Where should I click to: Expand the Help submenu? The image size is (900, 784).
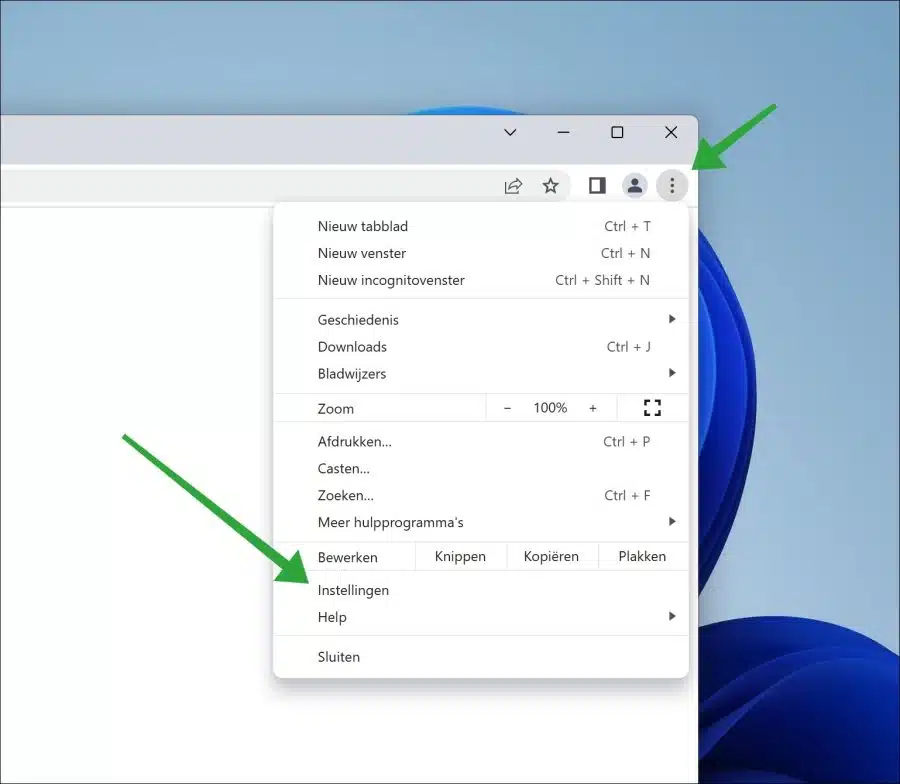pos(481,617)
